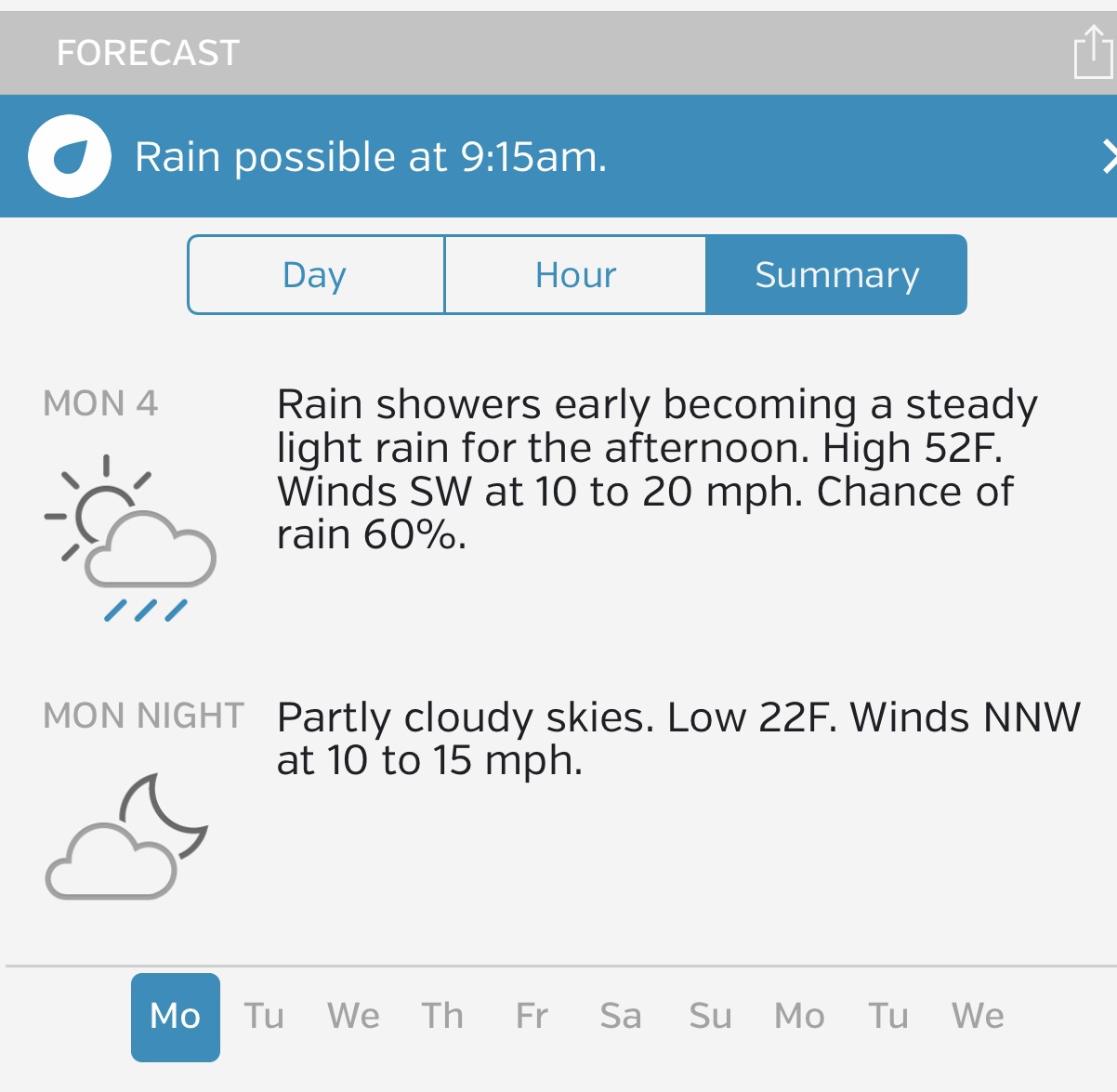Switch to the Hour view
Screen dimensions: 1117x1092
click(x=575, y=275)
